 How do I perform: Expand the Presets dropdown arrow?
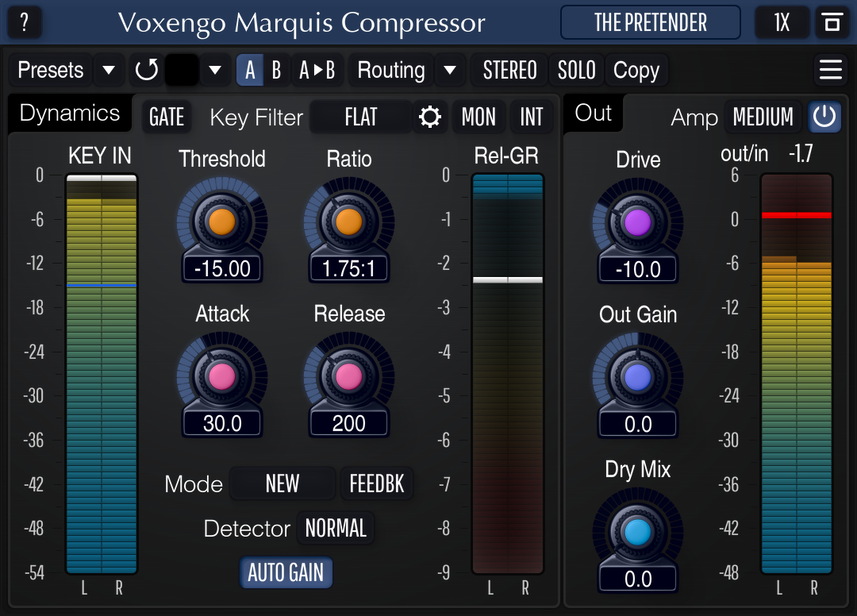pos(109,70)
